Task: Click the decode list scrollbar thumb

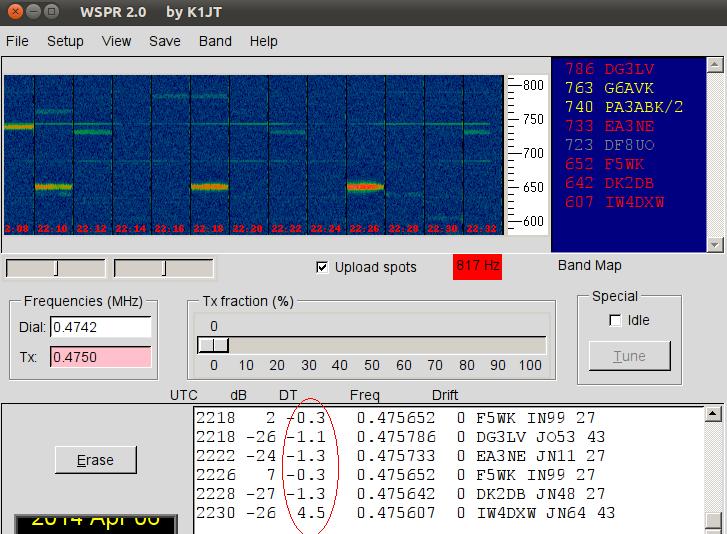Action: [x=713, y=521]
